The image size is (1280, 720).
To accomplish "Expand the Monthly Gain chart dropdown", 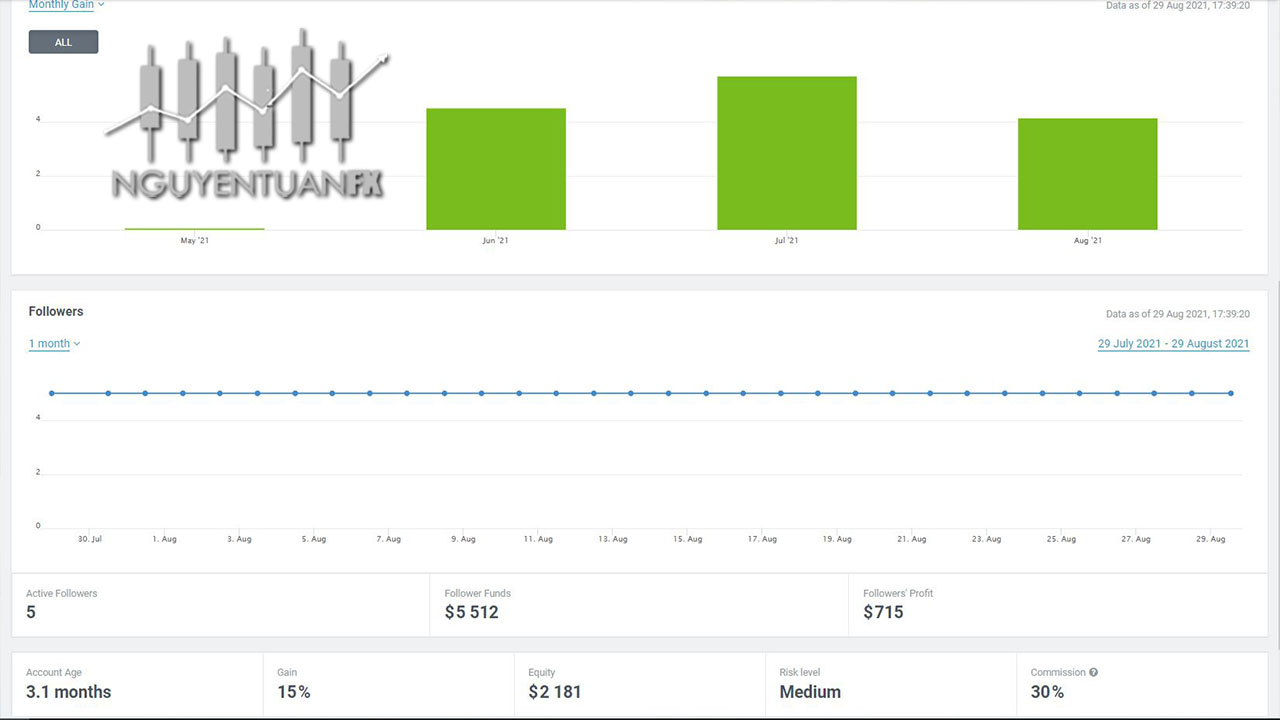I will pyautogui.click(x=66, y=5).
